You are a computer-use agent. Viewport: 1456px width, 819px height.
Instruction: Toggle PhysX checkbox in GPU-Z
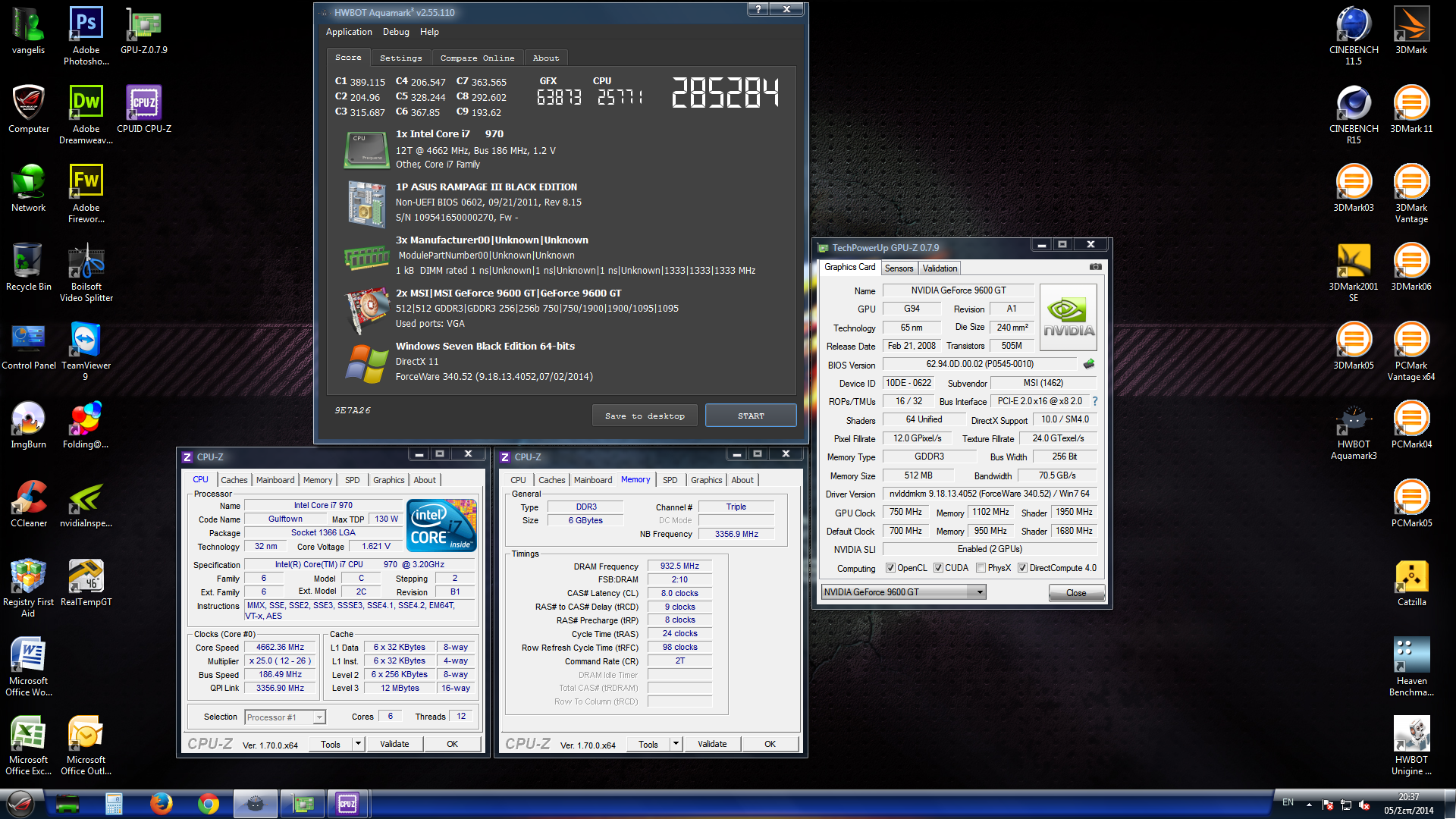(x=981, y=568)
